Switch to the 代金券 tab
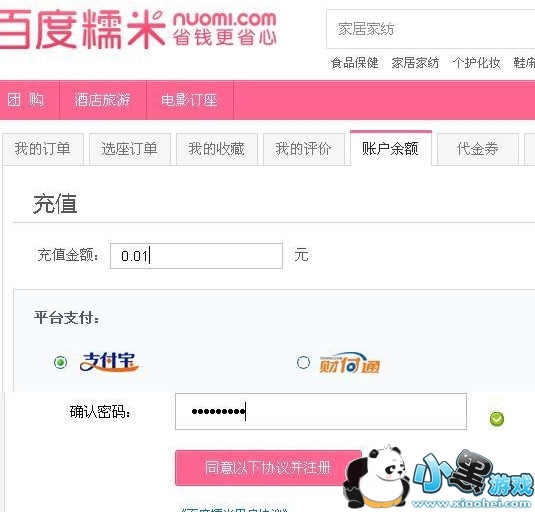This screenshot has height=512, width=535. 478,149
